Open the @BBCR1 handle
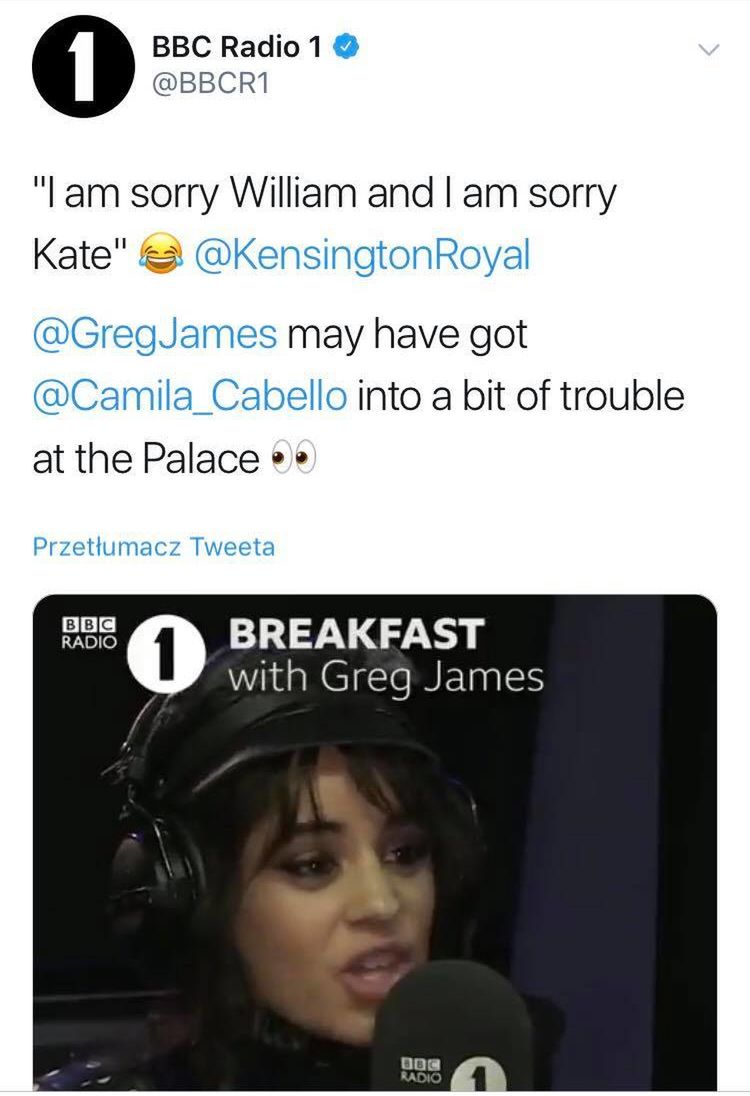 pos(212,86)
